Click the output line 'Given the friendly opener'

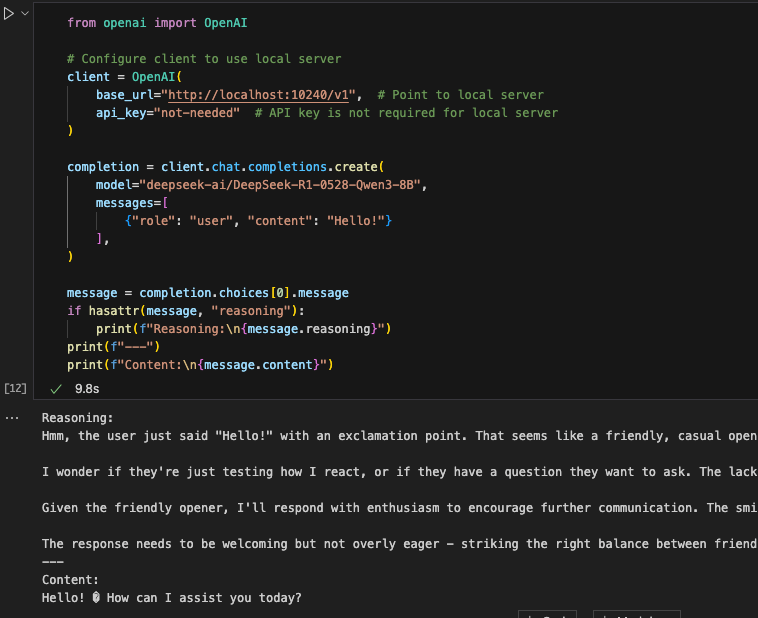click(399, 508)
